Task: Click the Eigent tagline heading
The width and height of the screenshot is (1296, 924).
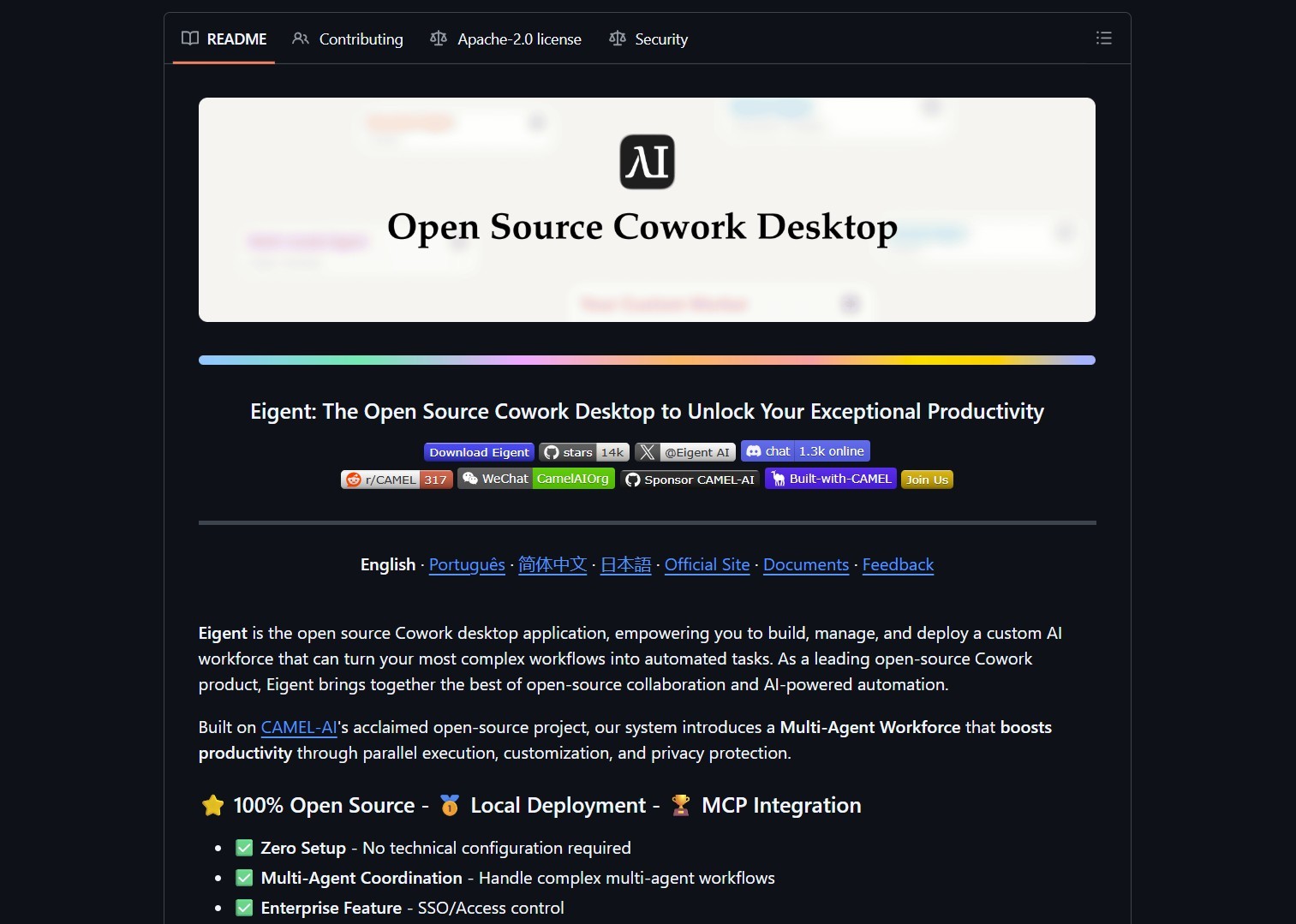Action: point(647,412)
